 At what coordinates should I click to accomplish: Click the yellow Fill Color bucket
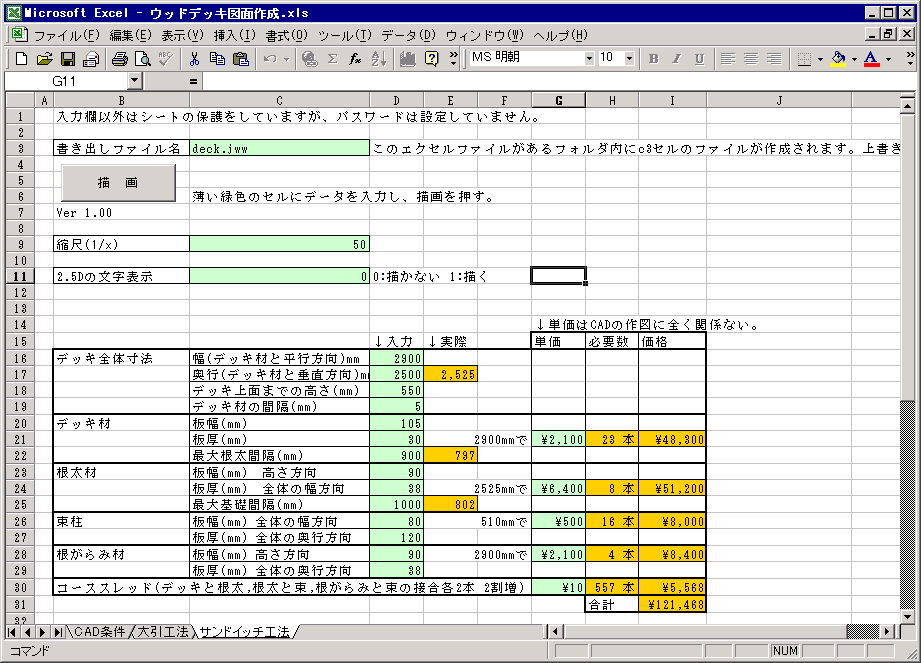click(837, 59)
